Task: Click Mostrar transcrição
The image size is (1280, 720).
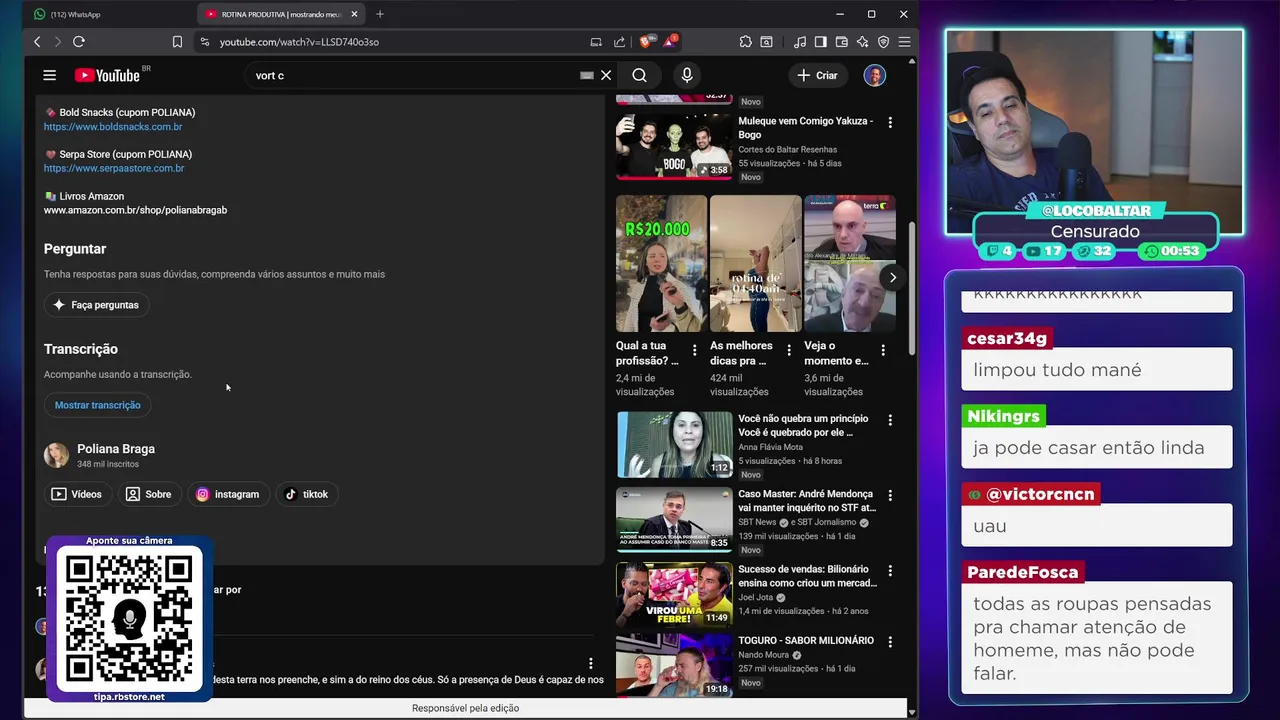Action: click(x=97, y=405)
